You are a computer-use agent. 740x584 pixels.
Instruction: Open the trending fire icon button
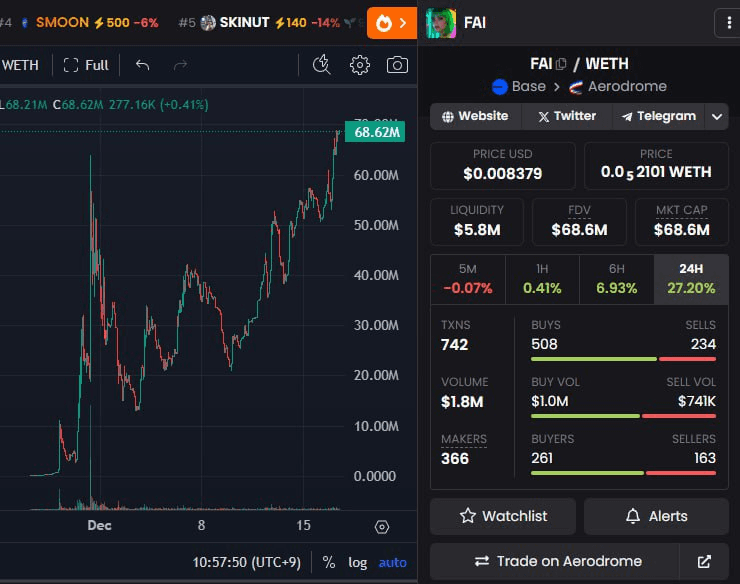392,23
